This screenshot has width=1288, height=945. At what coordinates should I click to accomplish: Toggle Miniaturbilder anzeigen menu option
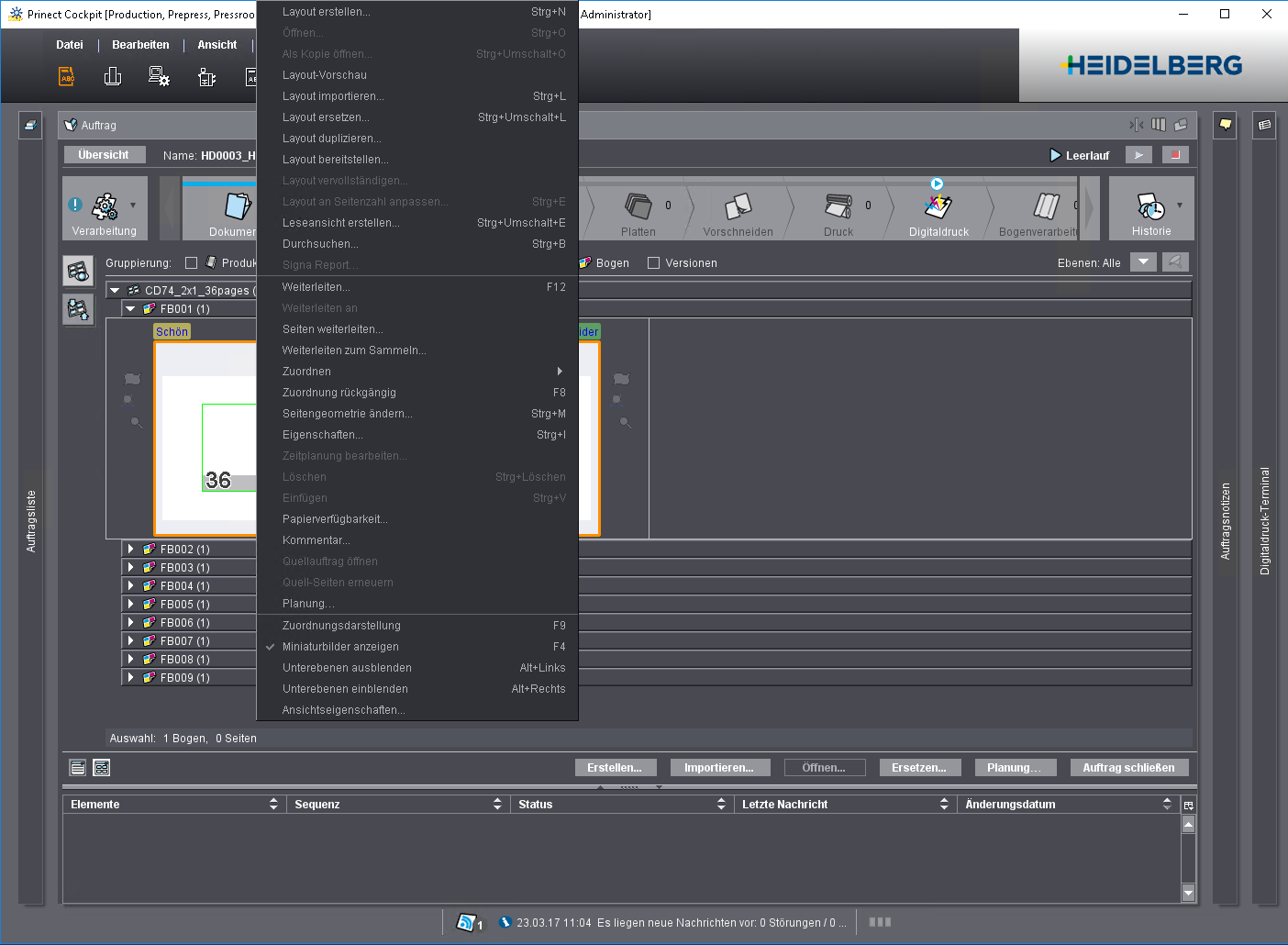[x=417, y=647]
